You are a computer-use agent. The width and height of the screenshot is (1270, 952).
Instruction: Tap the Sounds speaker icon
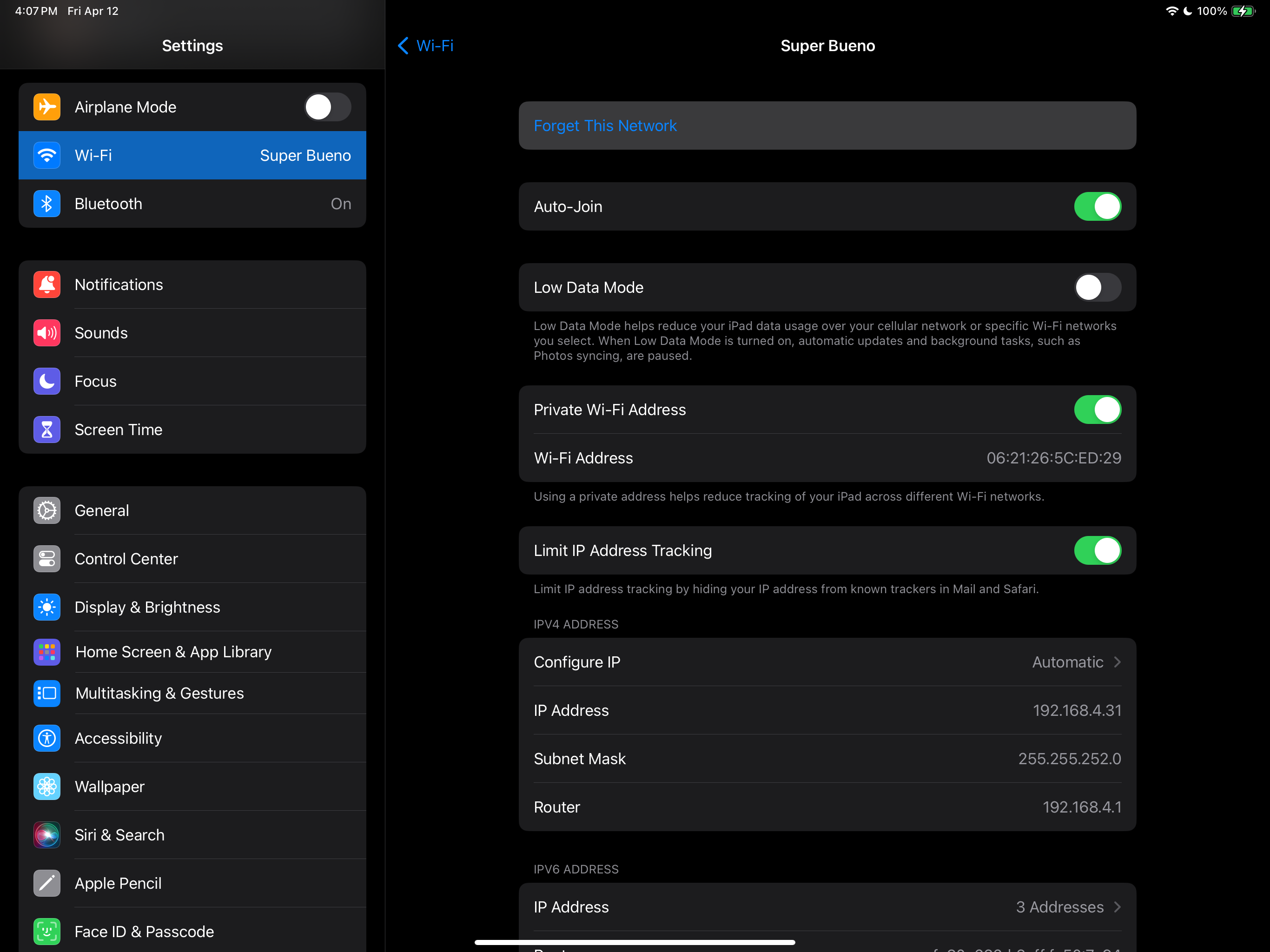tap(46, 332)
